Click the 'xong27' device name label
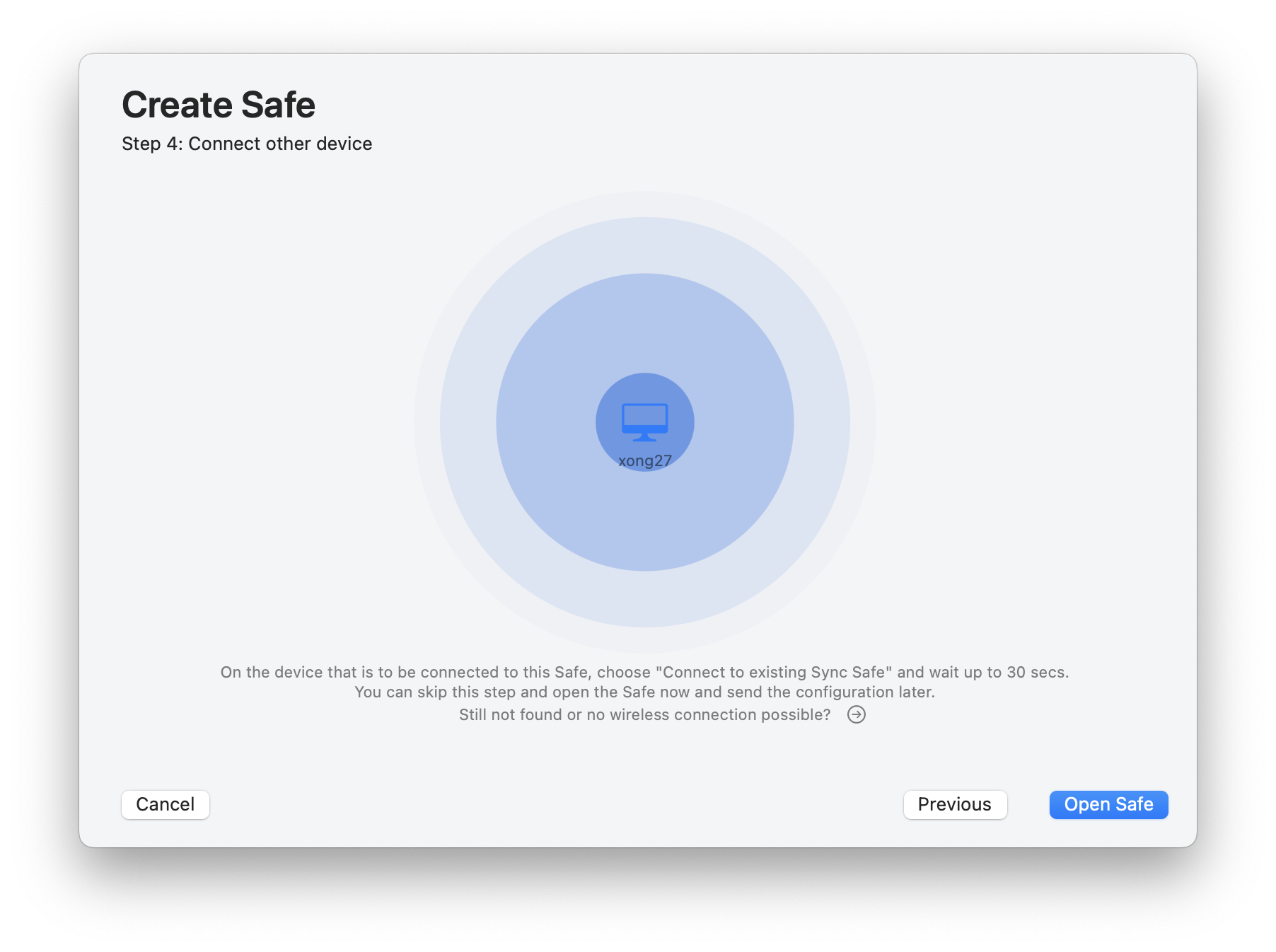 coord(644,460)
